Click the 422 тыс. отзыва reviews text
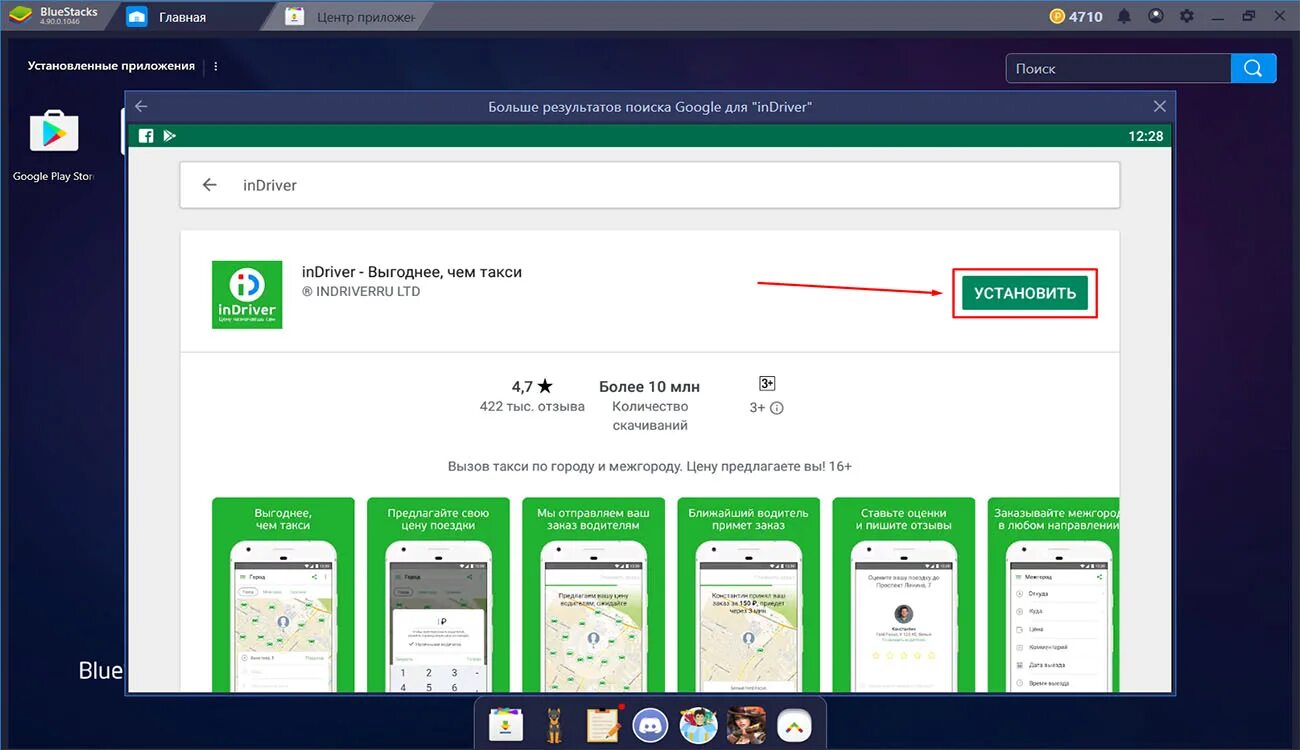The image size is (1300, 750). tap(532, 407)
